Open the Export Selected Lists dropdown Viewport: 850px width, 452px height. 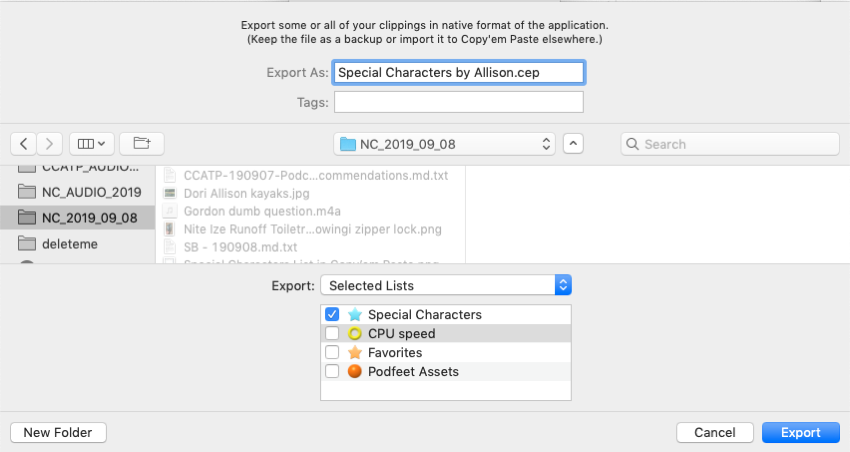click(x=446, y=286)
